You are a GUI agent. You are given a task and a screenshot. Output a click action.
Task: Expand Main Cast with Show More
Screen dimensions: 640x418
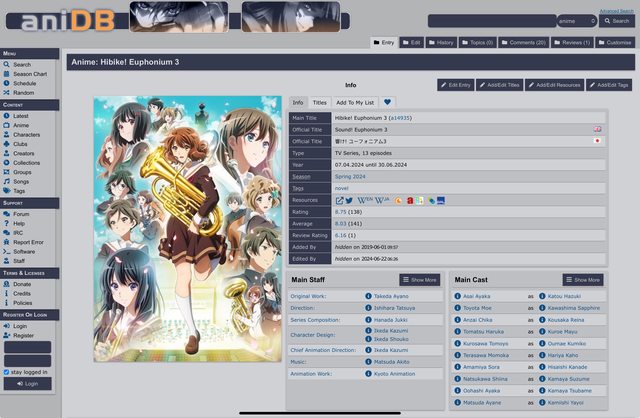click(x=583, y=280)
